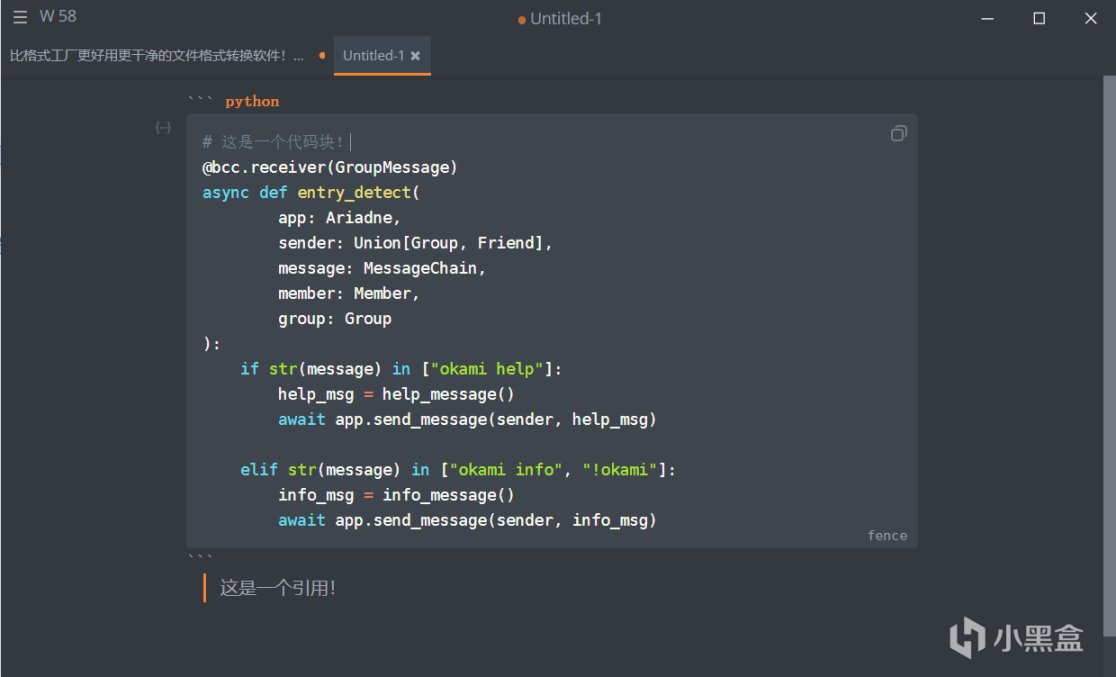Minimize the editor window
Viewport: 1116px width, 677px height.
(x=987, y=19)
